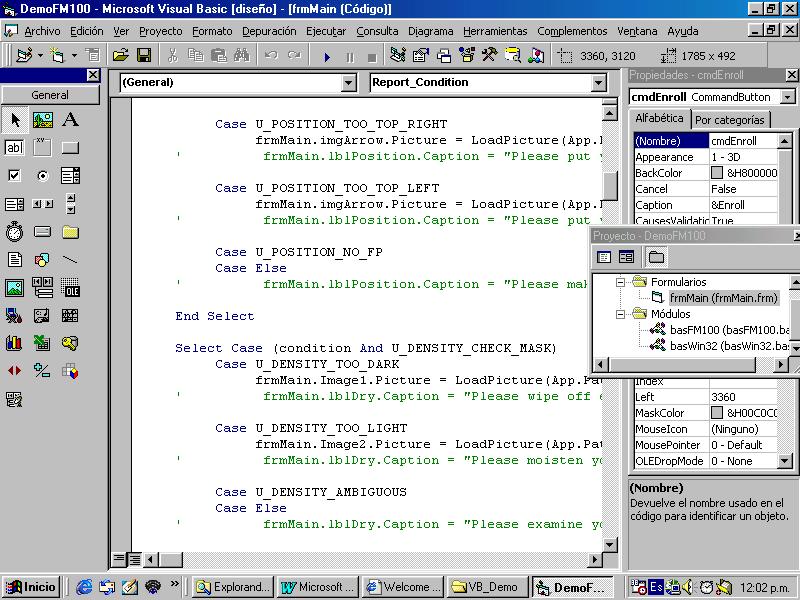This screenshot has width=800, height=600.
Task: Click the View Code icon in Project panel
Action: click(604, 257)
